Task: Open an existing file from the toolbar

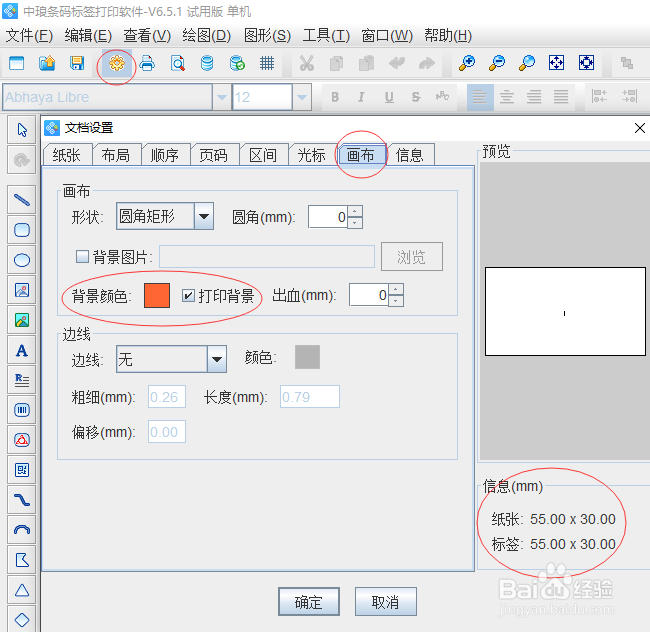Action: tap(47, 63)
